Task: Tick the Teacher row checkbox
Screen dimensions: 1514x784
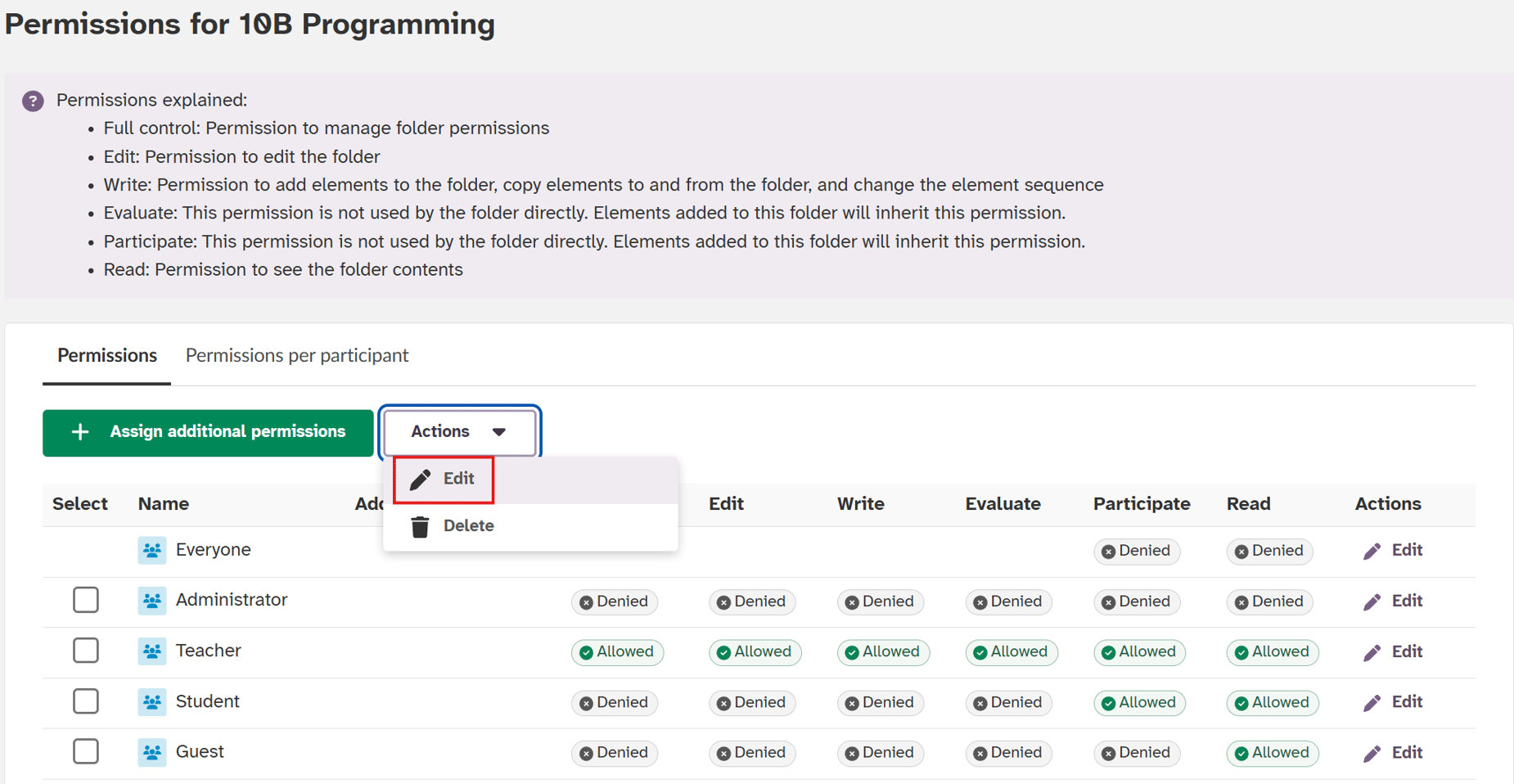Action: [86, 651]
